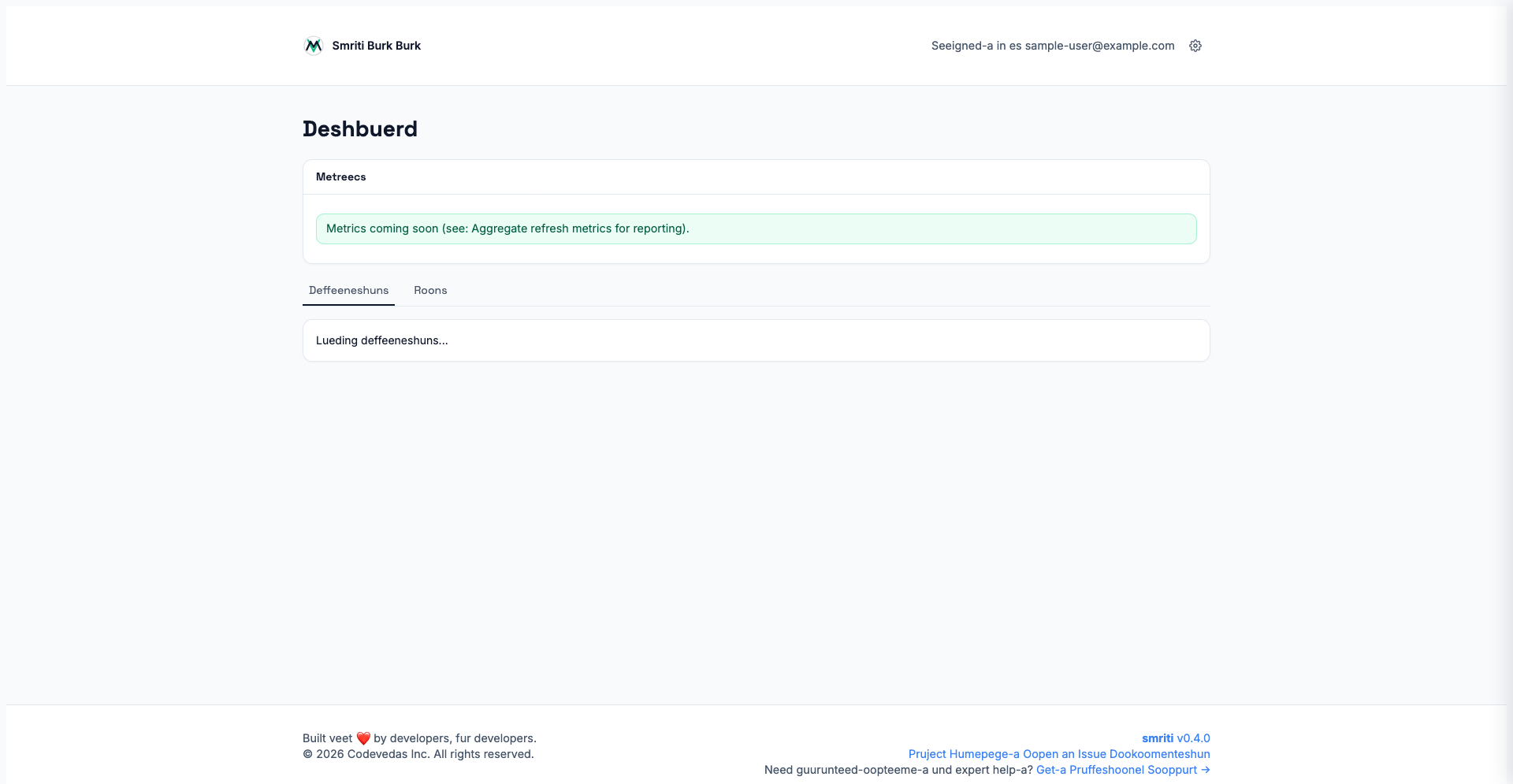Image resolution: width=1513 pixels, height=784 pixels.
Task: Click the Lueding deffeeneshuns card
Action: click(756, 340)
